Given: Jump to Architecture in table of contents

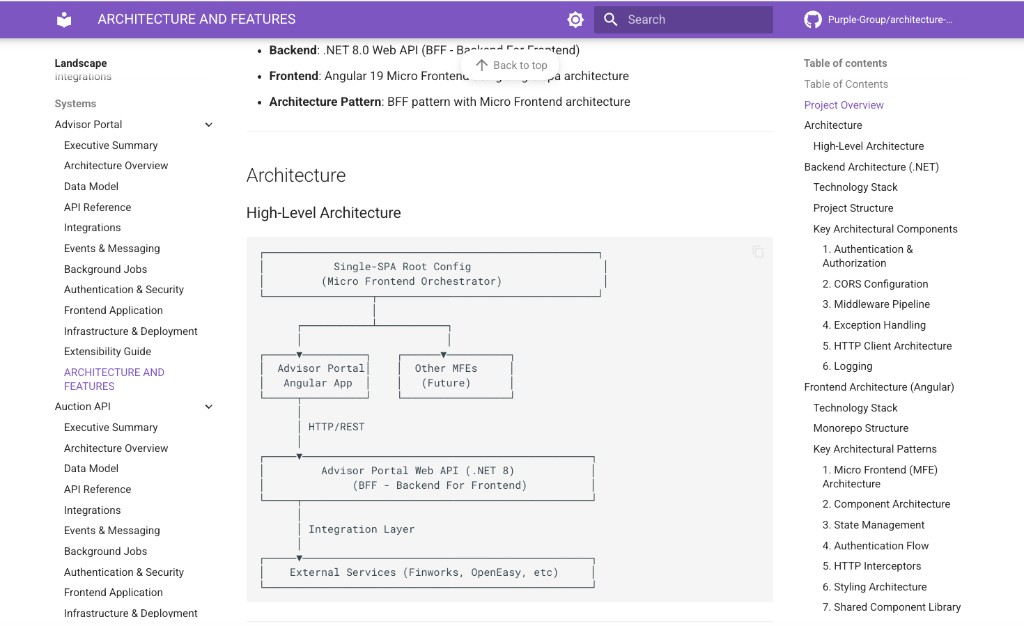Looking at the screenshot, I should coord(833,125).
